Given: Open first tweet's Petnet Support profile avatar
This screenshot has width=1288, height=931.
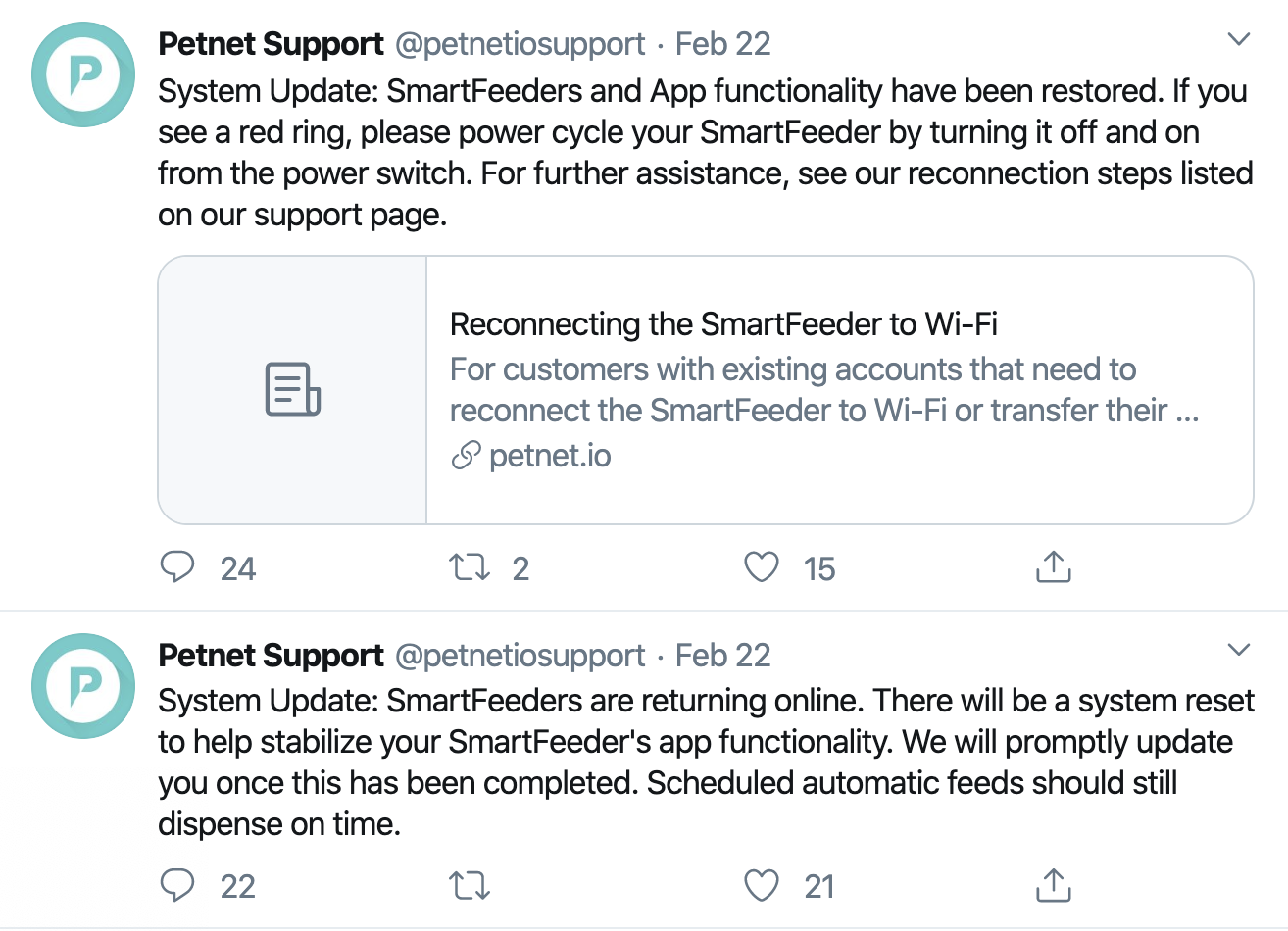Looking at the screenshot, I should [83, 74].
